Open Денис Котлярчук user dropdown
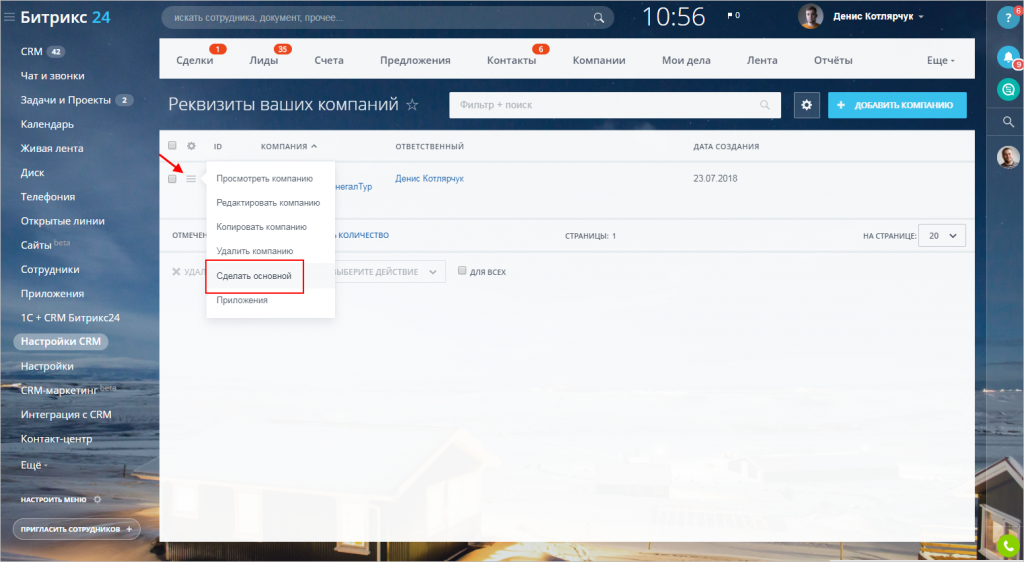The image size is (1024, 562). [879, 16]
